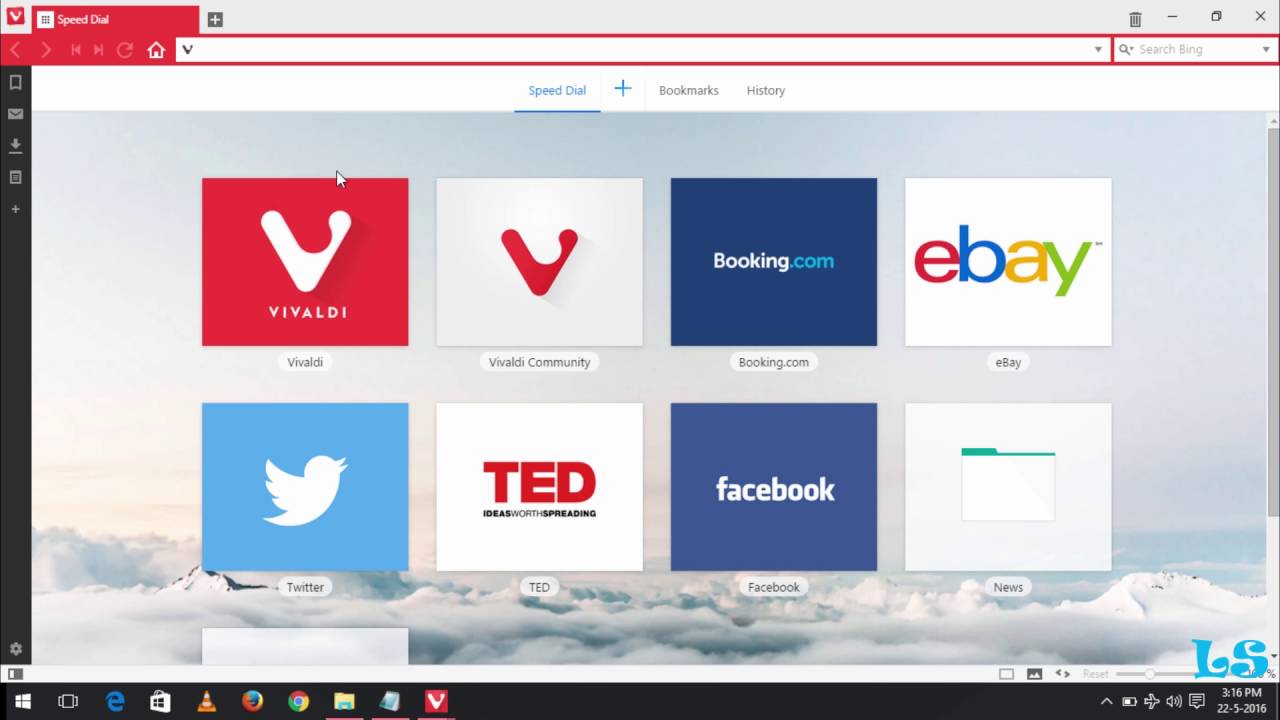Open the Action Center notifications
This screenshot has height=720, width=1280.
(1196, 701)
